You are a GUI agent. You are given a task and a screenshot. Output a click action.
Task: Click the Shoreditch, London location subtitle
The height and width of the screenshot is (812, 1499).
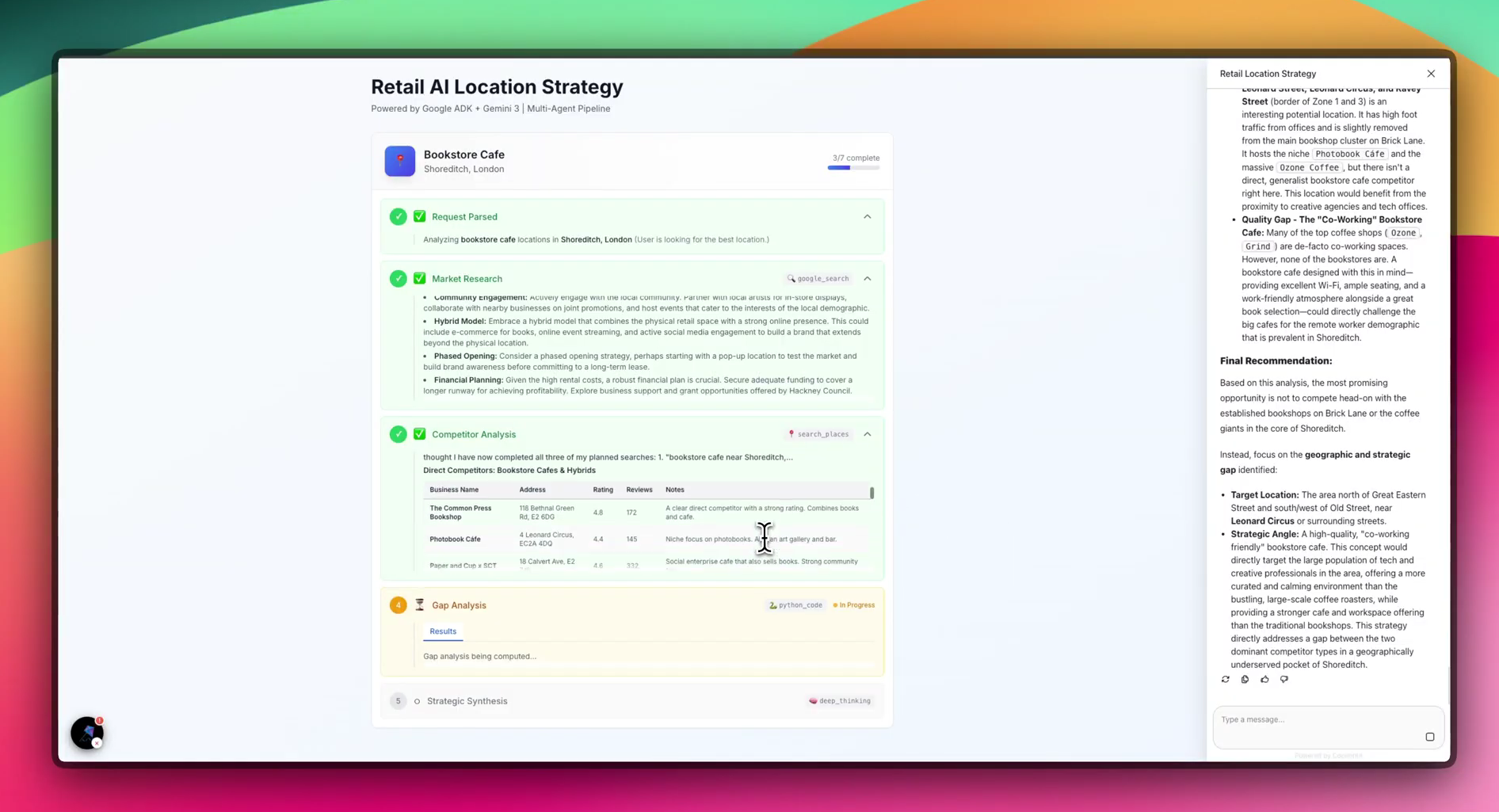click(463, 169)
